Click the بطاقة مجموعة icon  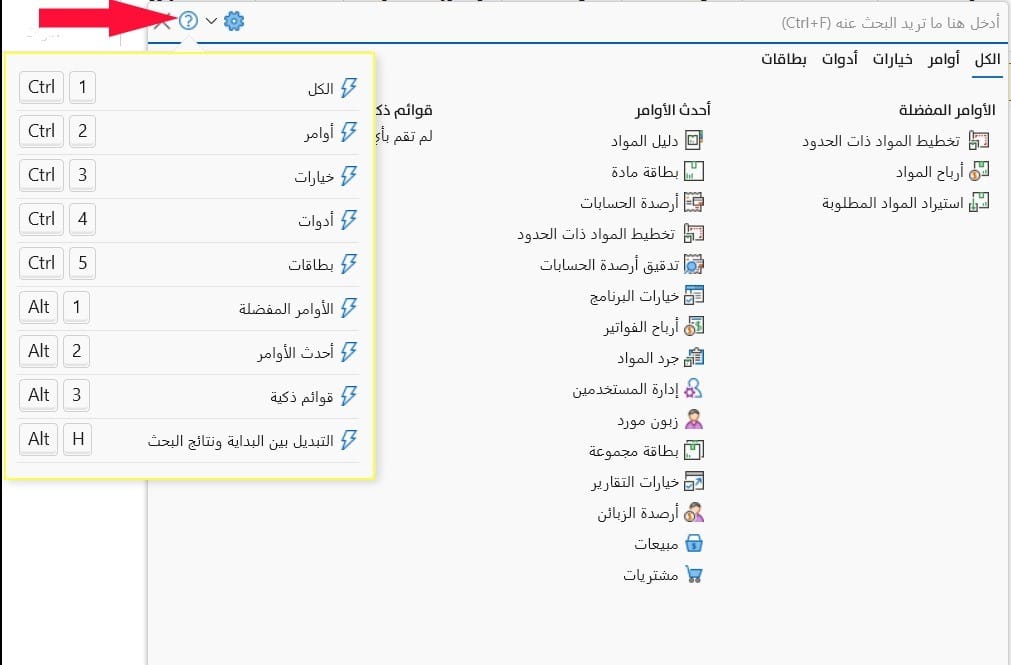pos(694,450)
